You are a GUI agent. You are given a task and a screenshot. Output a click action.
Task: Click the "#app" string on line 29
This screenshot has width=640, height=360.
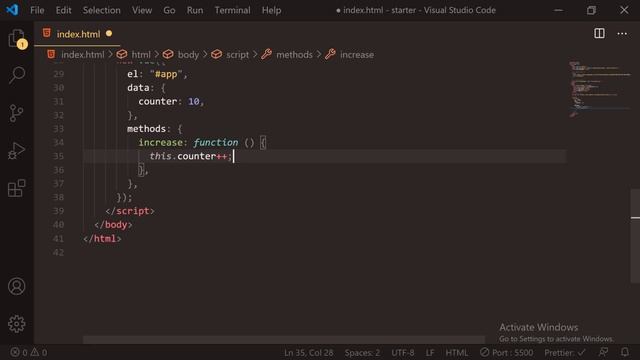[166, 74]
